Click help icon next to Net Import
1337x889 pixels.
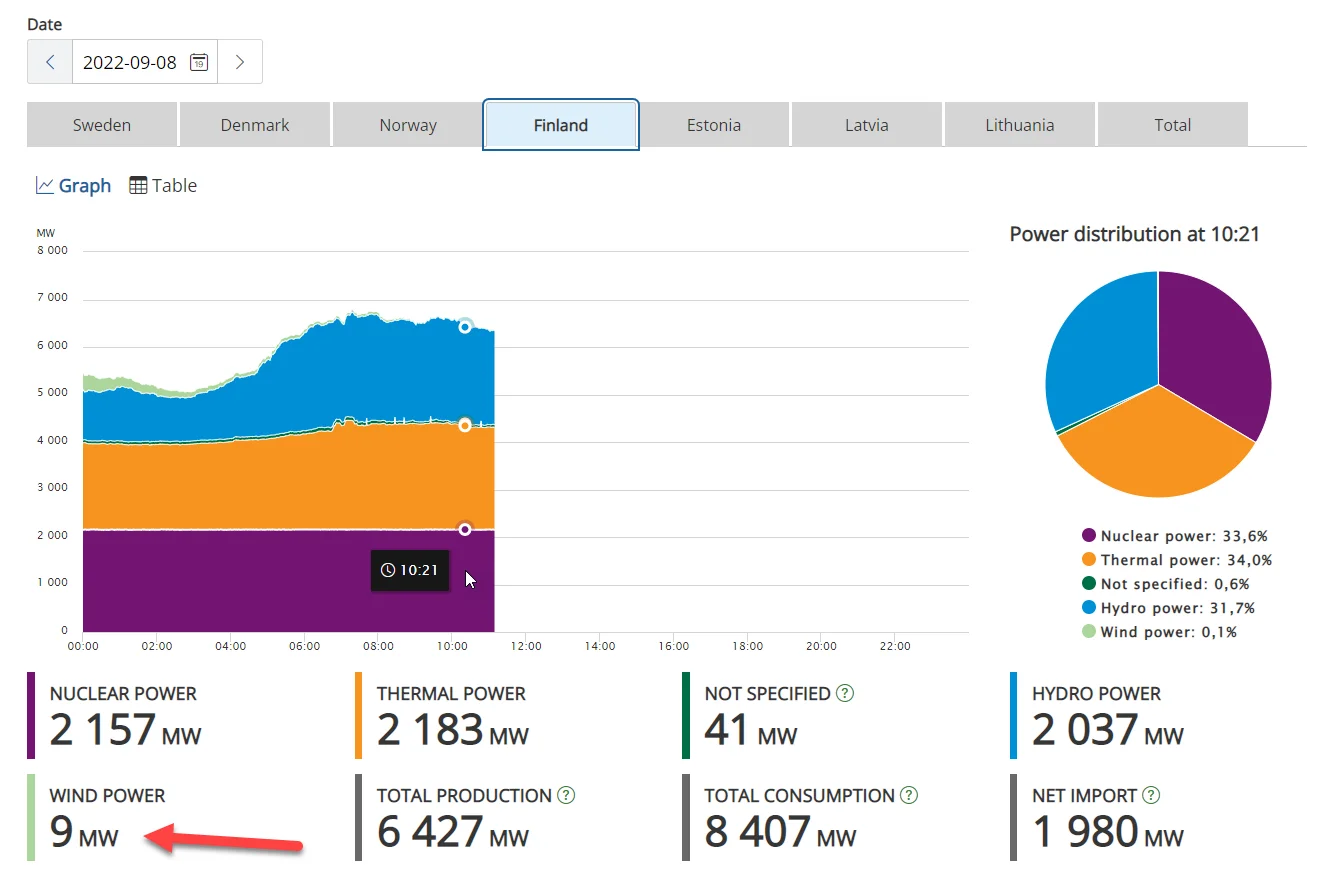click(x=1151, y=796)
